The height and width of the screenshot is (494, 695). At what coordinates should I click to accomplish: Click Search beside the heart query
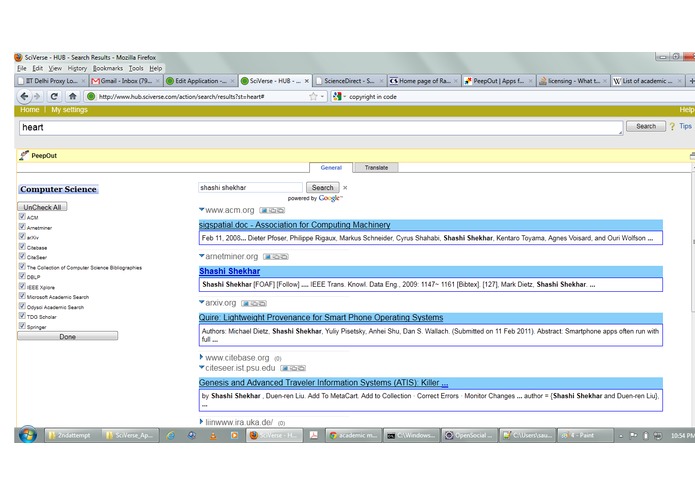[646, 126]
